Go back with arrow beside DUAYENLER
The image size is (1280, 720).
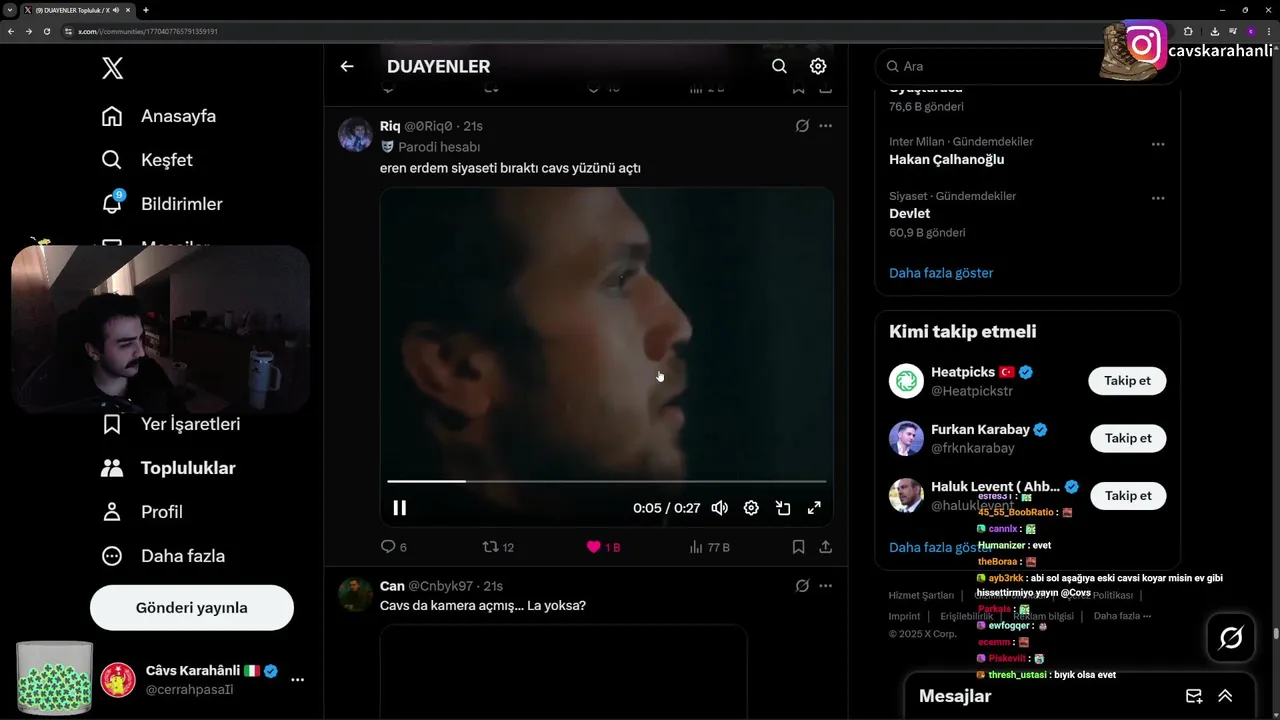pos(347,66)
